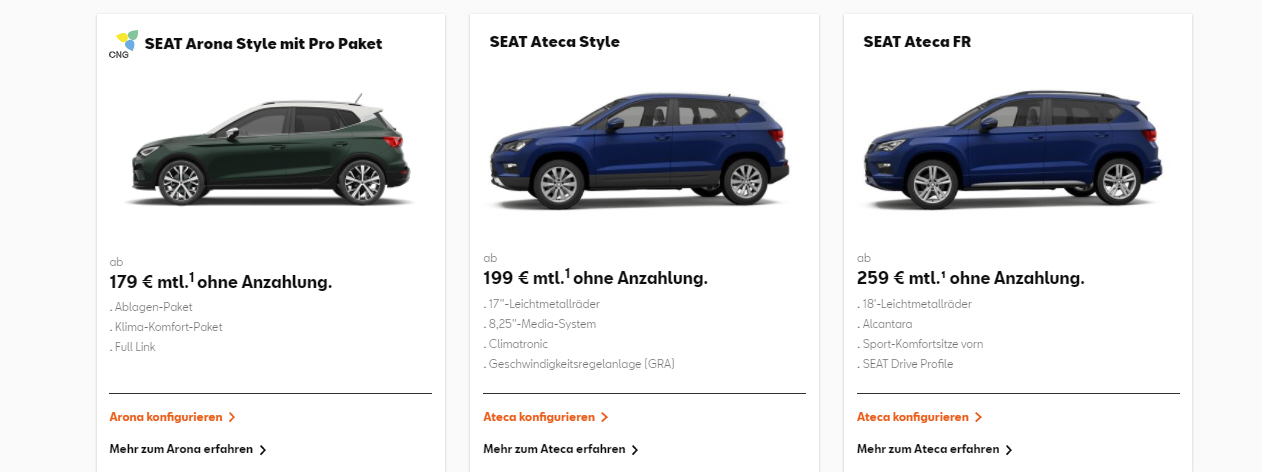Screen dimensions: 1262x472
Task: Click the arrow beside Ateca FR Mehr erfahren
Action: tap(1009, 450)
